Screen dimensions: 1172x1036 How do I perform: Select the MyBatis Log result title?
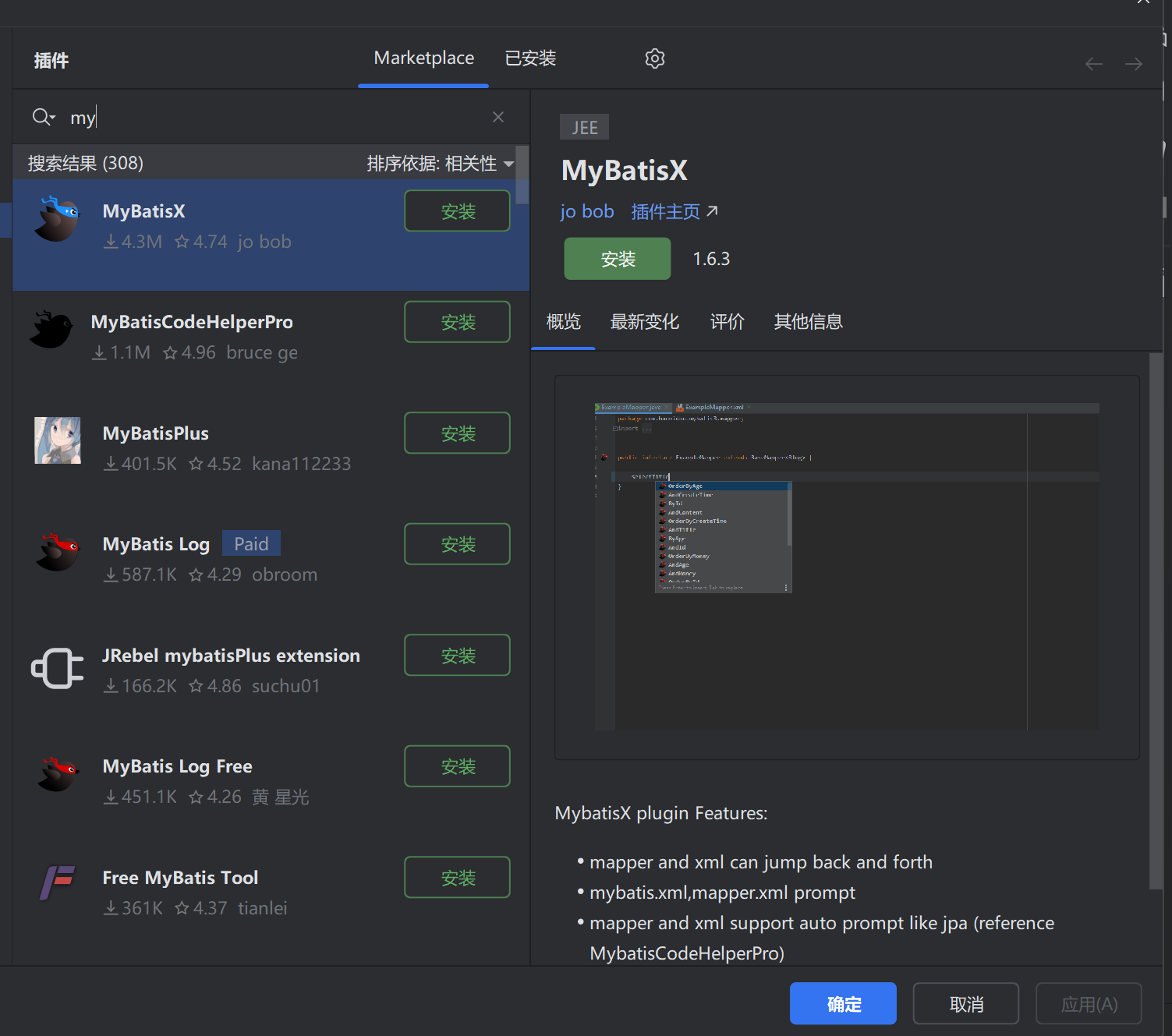(x=156, y=544)
